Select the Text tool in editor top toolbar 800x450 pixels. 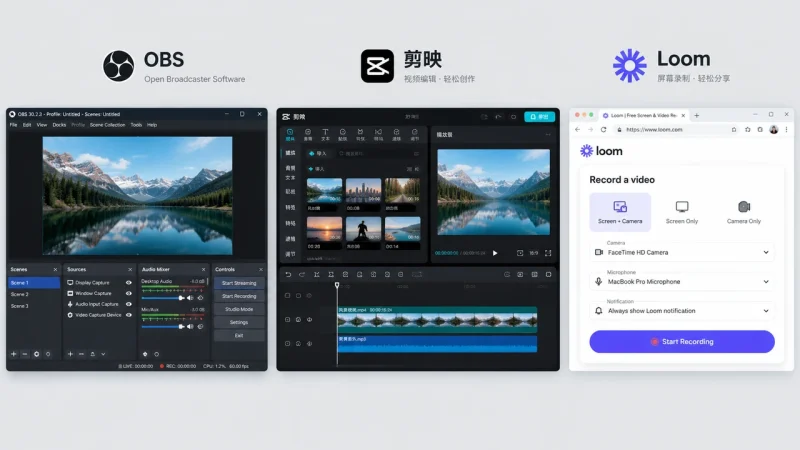[x=325, y=135]
